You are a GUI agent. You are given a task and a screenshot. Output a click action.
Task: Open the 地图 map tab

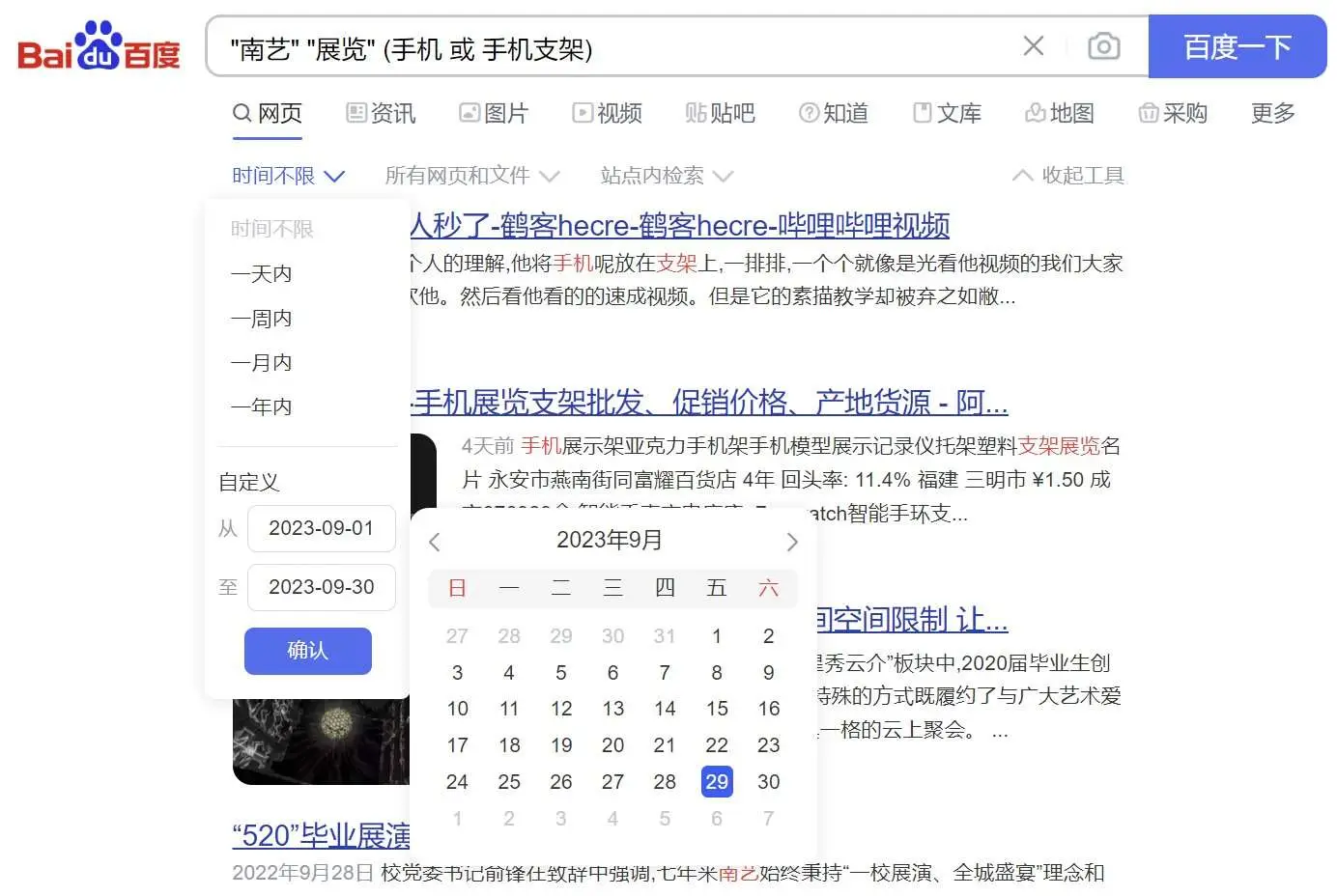(1060, 114)
